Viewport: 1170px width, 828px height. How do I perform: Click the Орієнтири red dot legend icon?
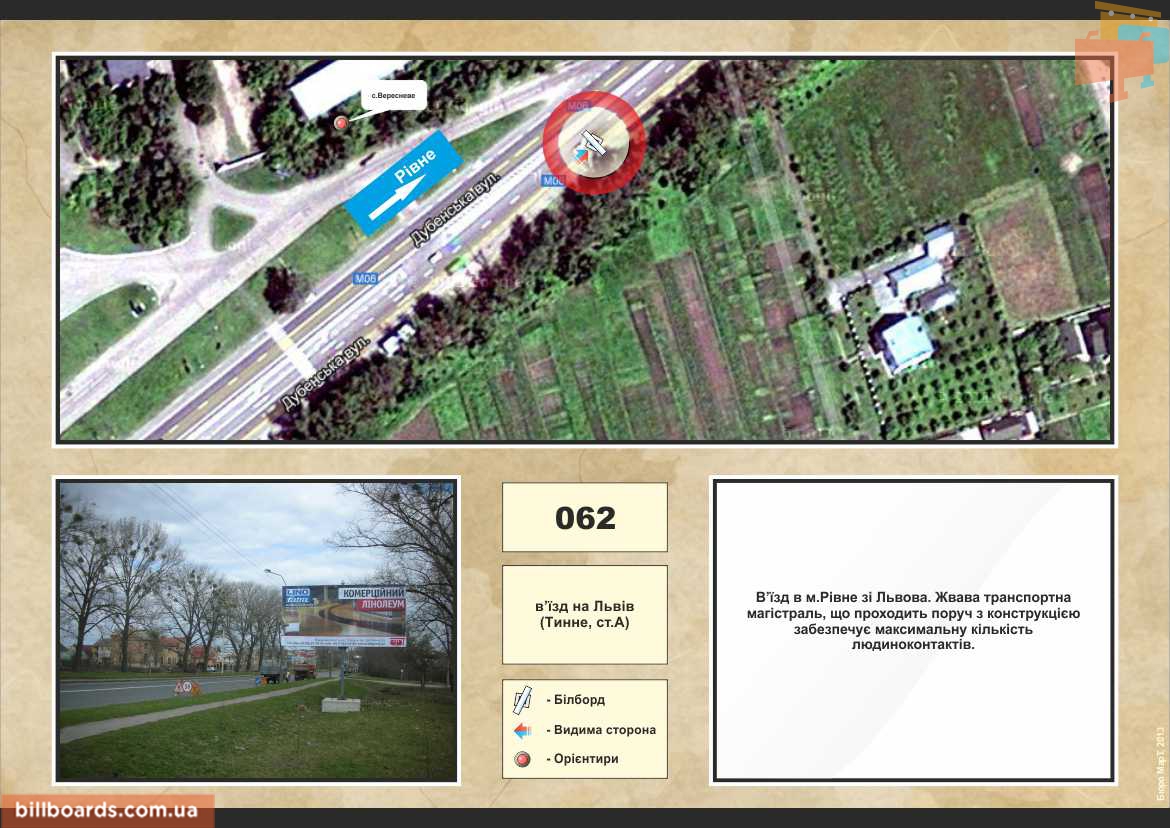(522, 759)
